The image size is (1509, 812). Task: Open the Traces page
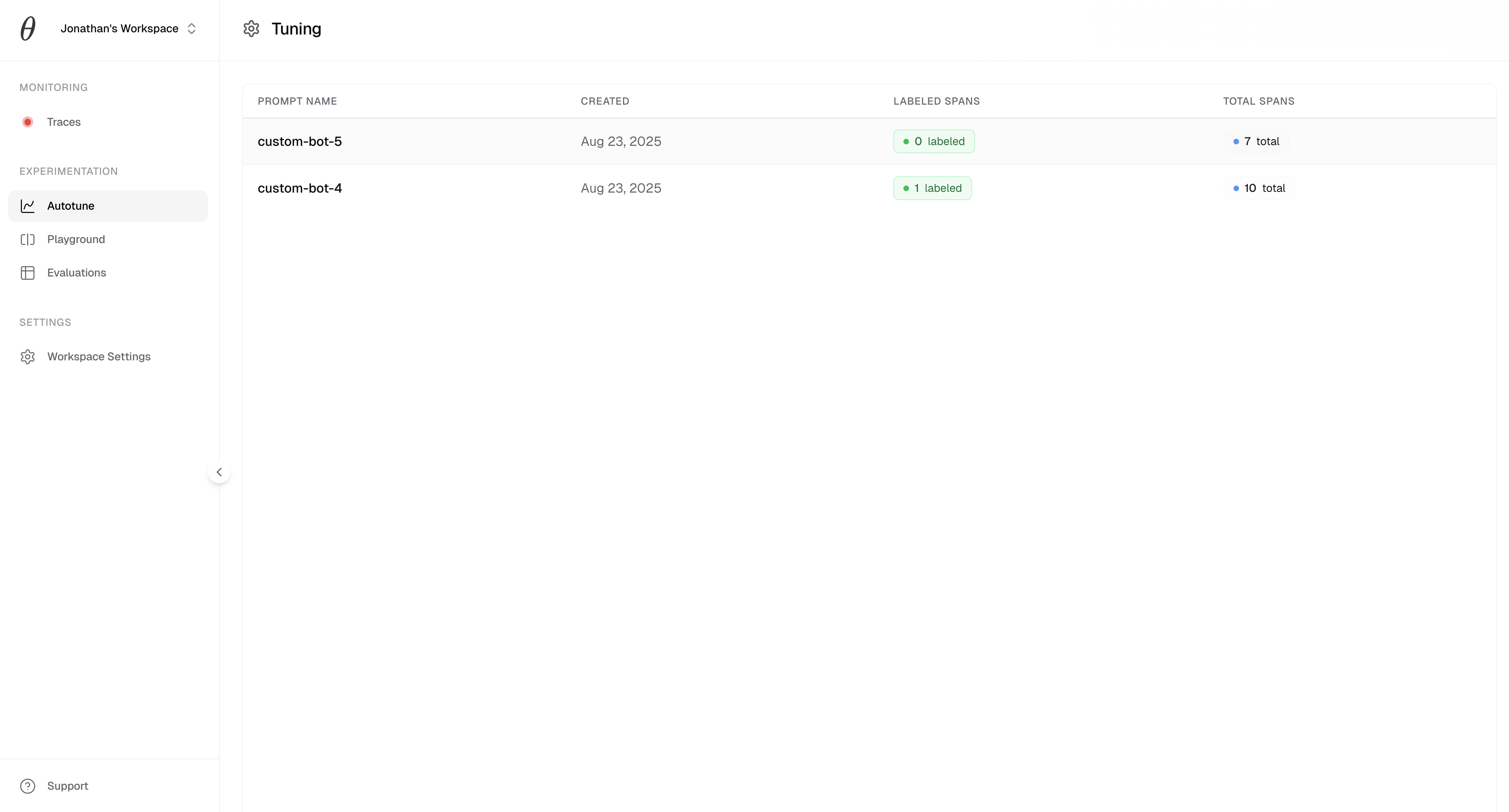click(x=64, y=122)
